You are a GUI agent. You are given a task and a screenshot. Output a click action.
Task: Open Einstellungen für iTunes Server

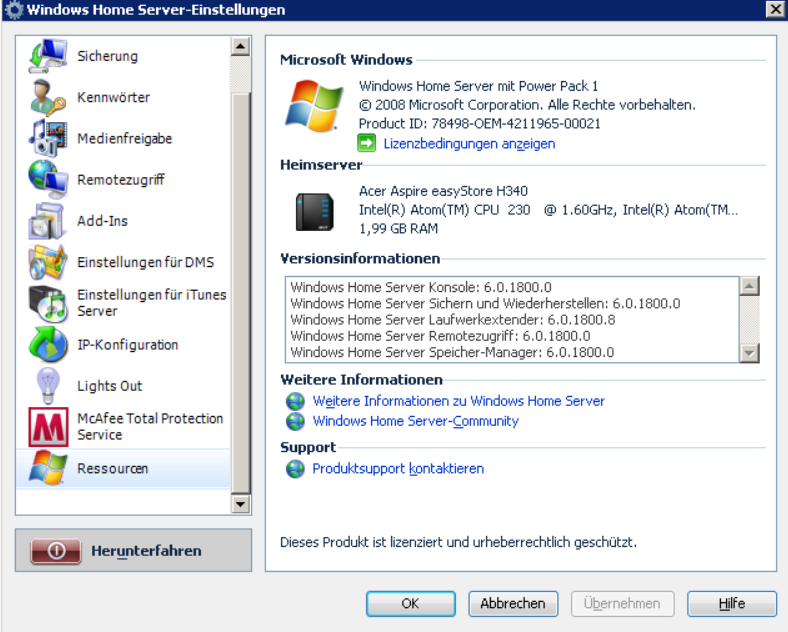pyautogui.click(x=123, y=303)
